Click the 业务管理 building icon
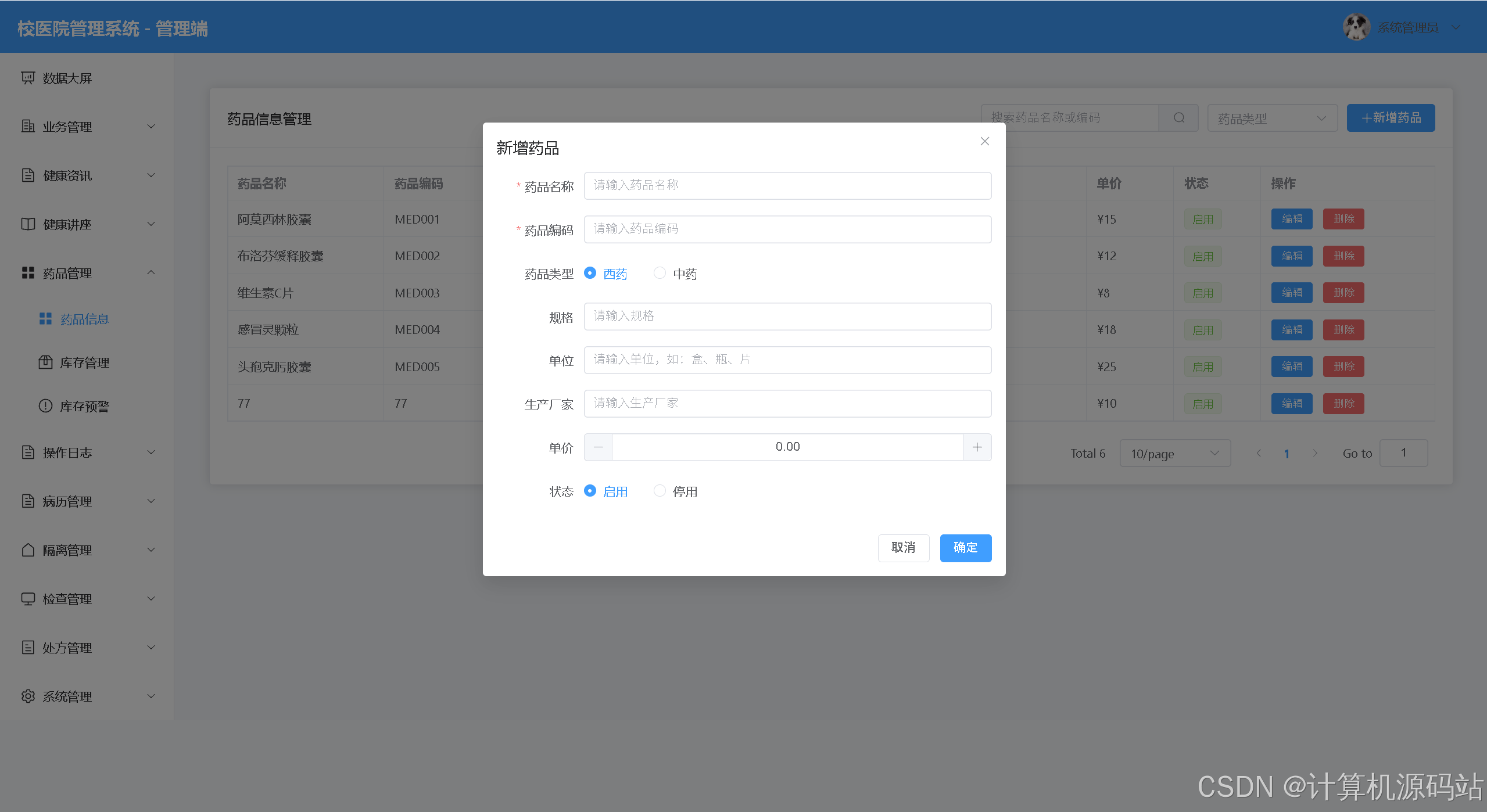Image resolution: width=1487 pixels, height=812 pixels. [28, 126]
